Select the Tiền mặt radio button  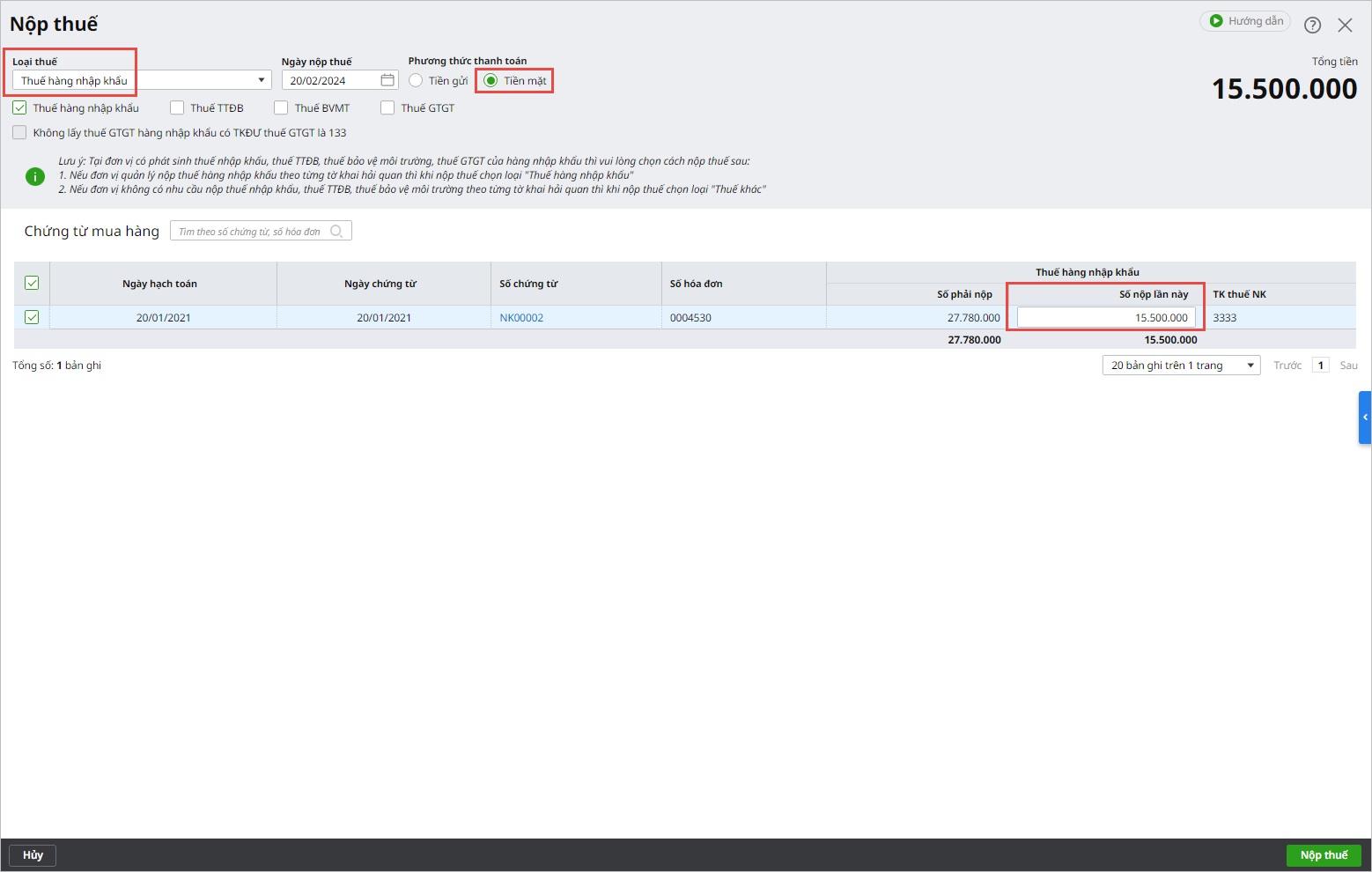coord(491,80)
